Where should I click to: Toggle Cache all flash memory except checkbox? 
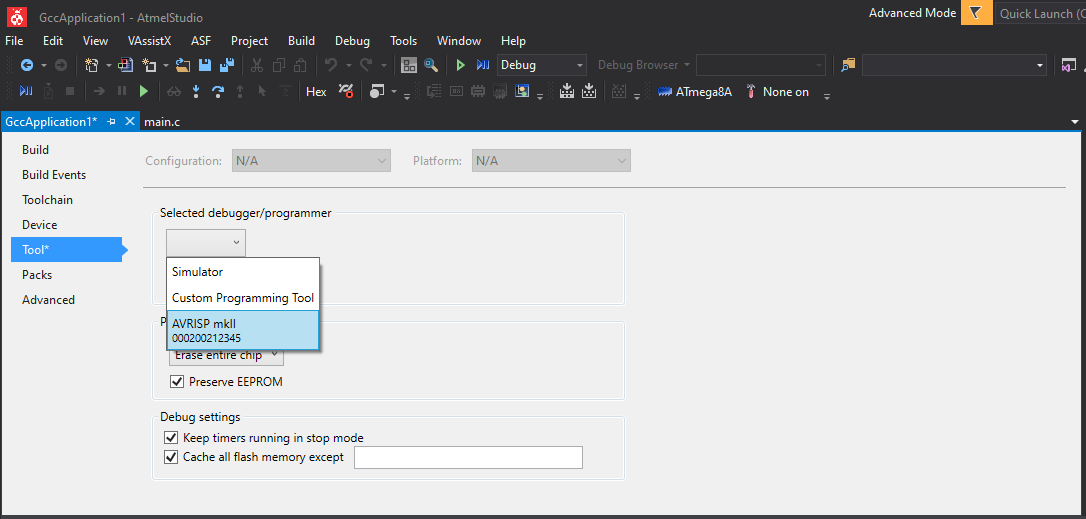tap(170, 457)
